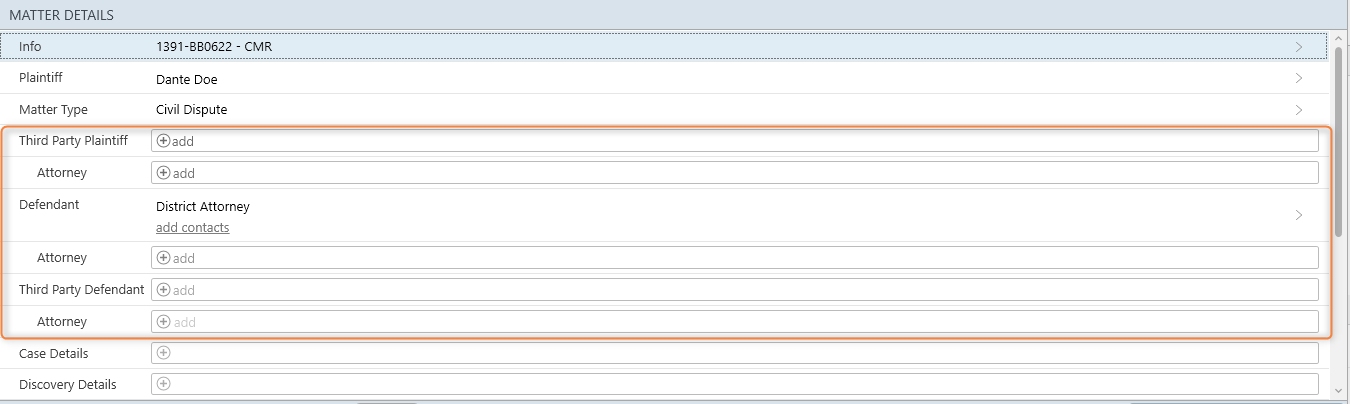Click plus icon in Third Party Plaintiff field
This screenshot has width=1350, height=404.
point(164,141)
